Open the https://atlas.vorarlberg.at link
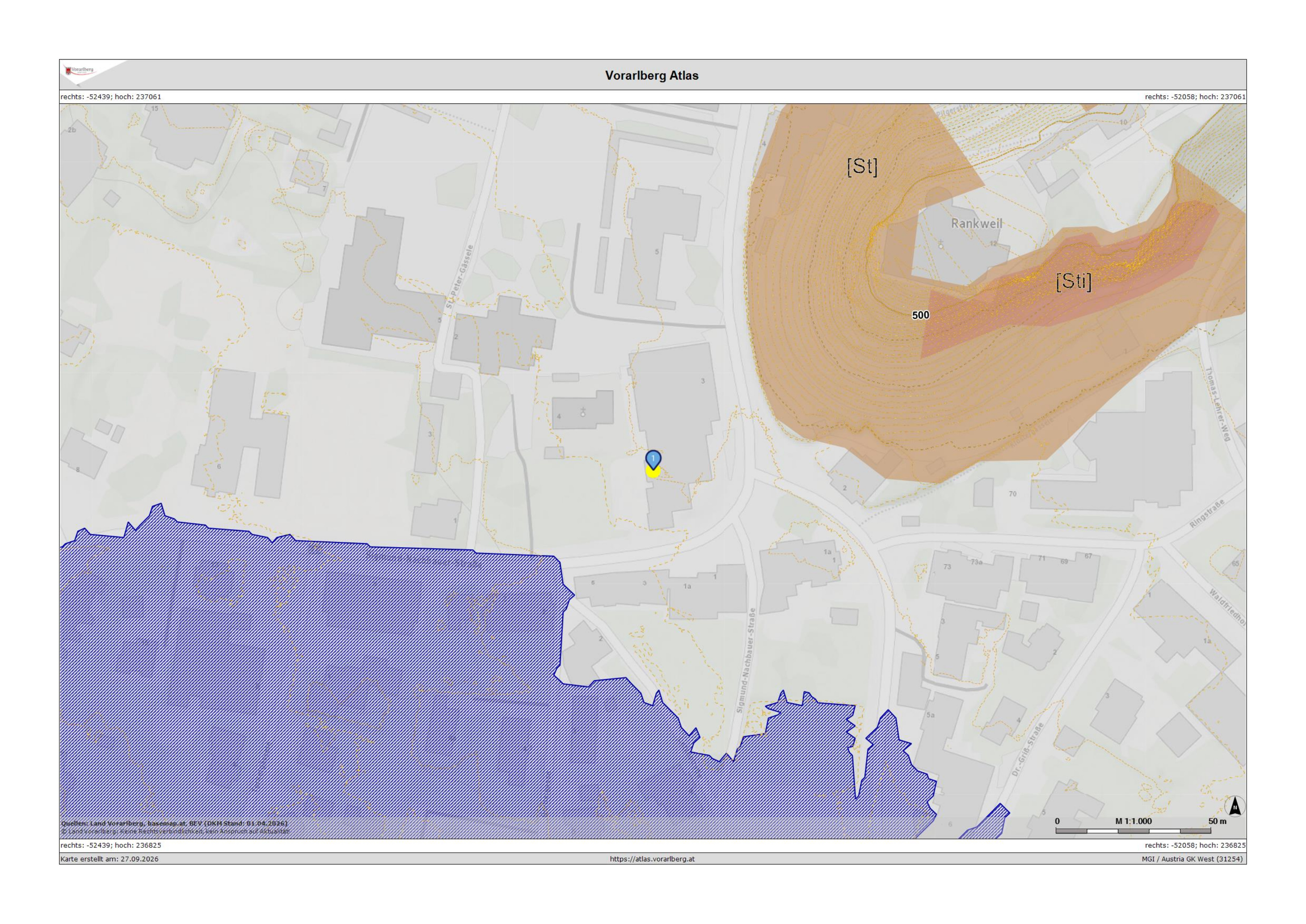 652,859
